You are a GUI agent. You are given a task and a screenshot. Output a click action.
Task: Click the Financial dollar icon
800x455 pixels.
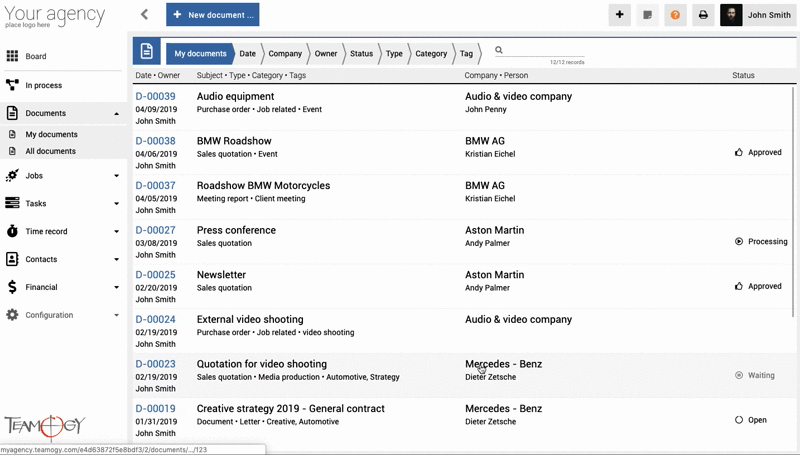[12, 287]
